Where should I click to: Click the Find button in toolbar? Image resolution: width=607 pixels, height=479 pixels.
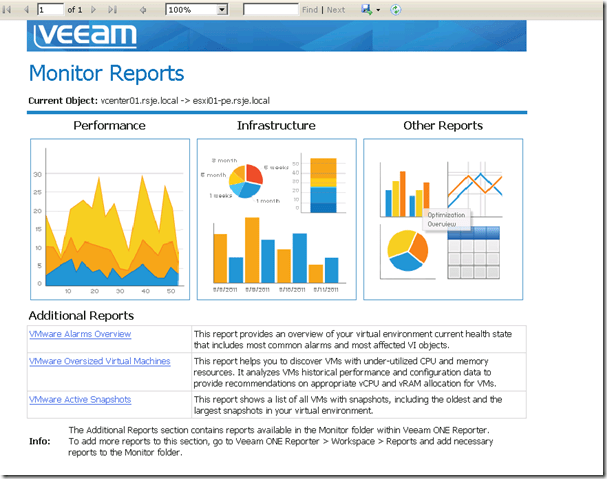tap(310, 9)
